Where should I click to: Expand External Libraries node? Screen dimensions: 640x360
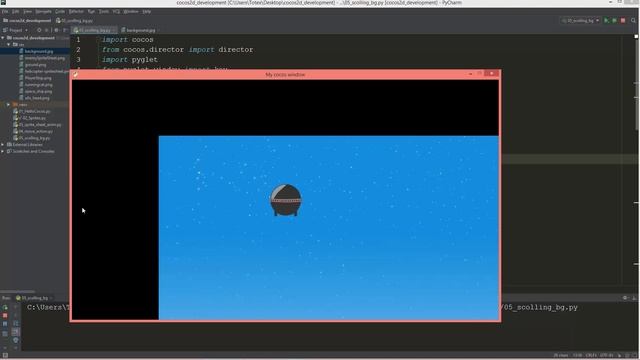[x=3, y=145]
